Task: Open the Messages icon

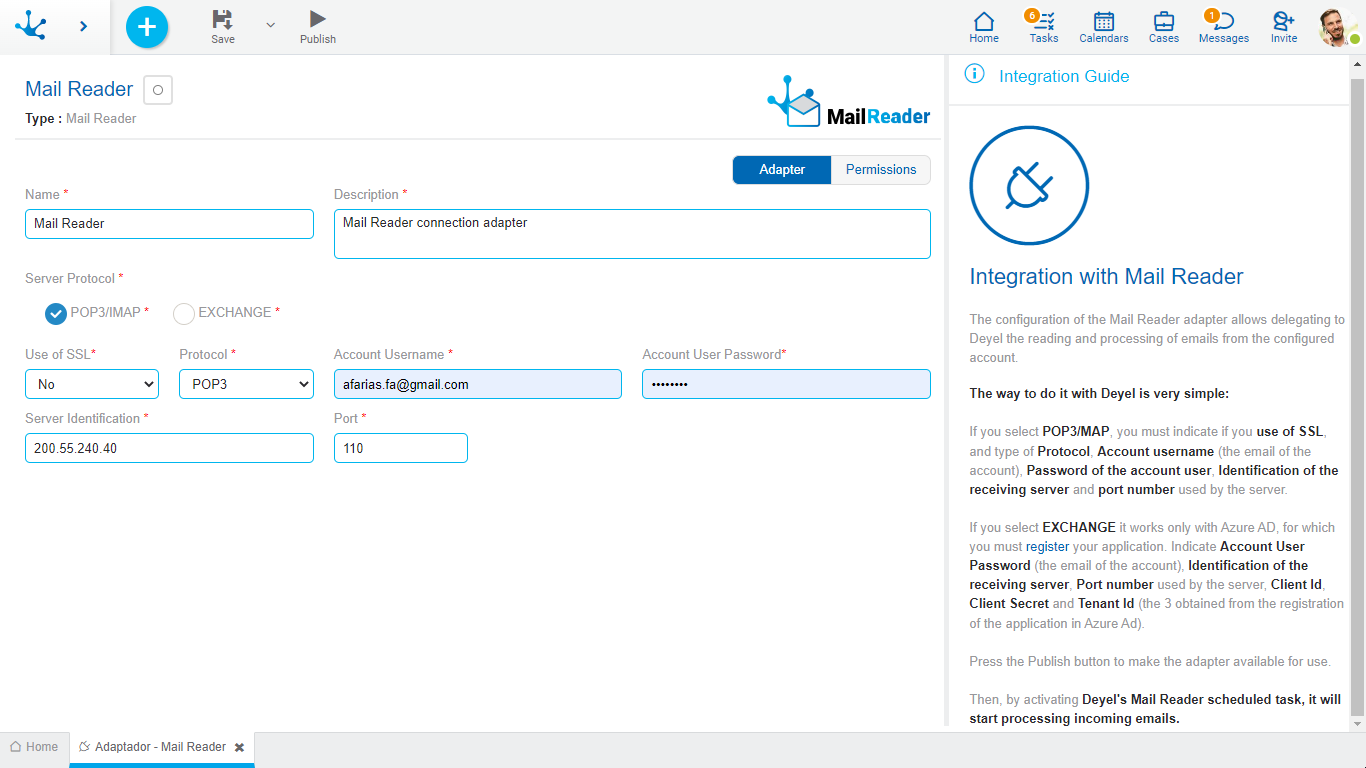Action: (x=1223, y=23)
